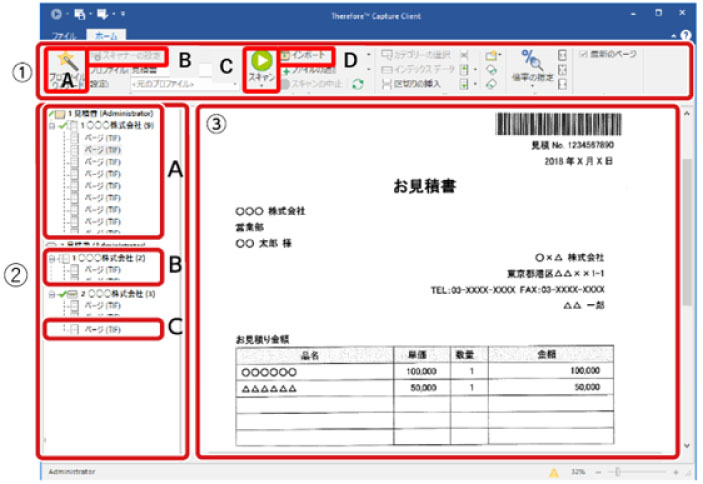Click the yellow warning icon in status bar
Viewport: 703px width, 484px height.
551,471
